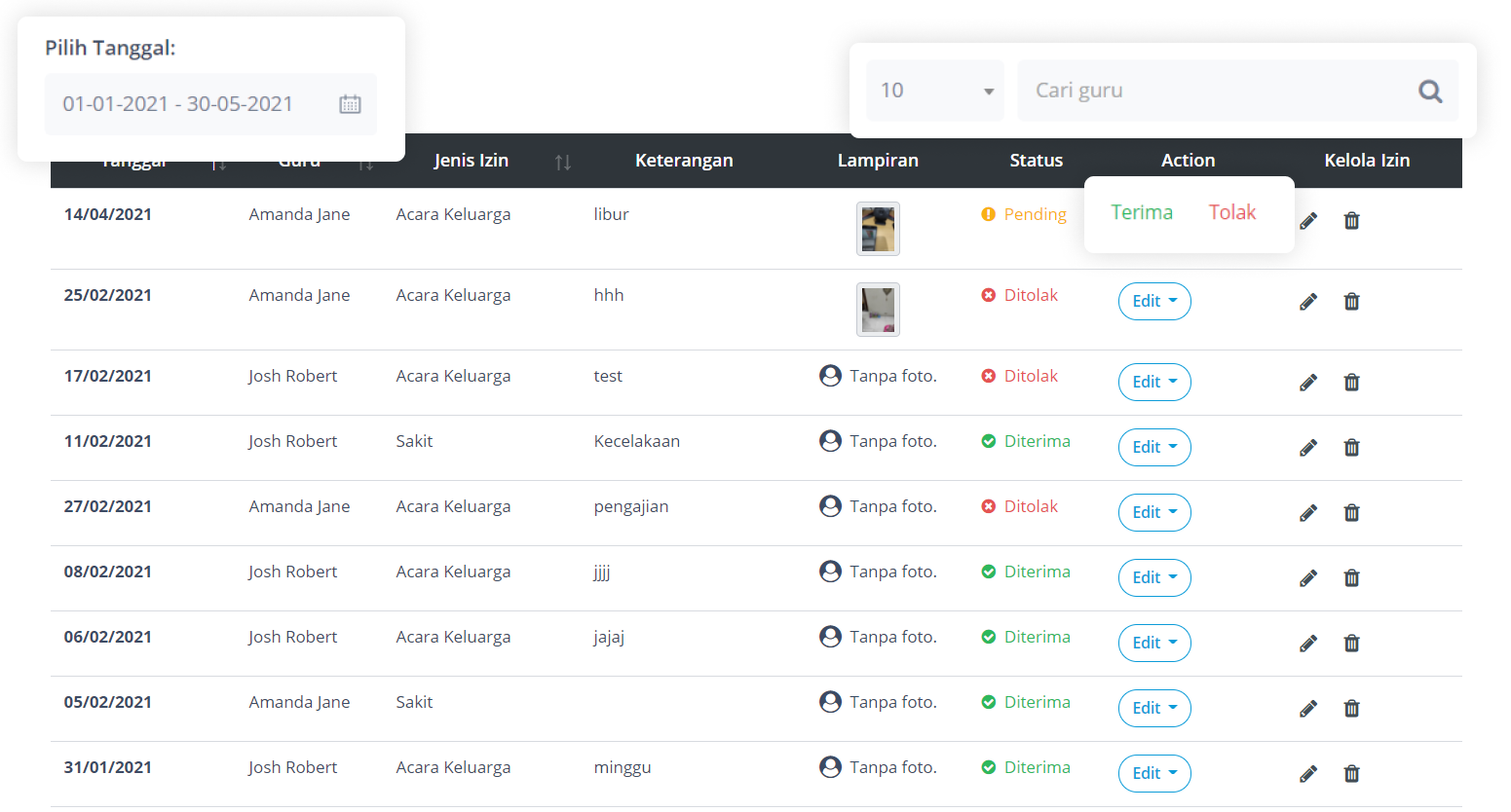Click the search magnifier icon
Screen dimensions: 1511x812
(1429, 92)
